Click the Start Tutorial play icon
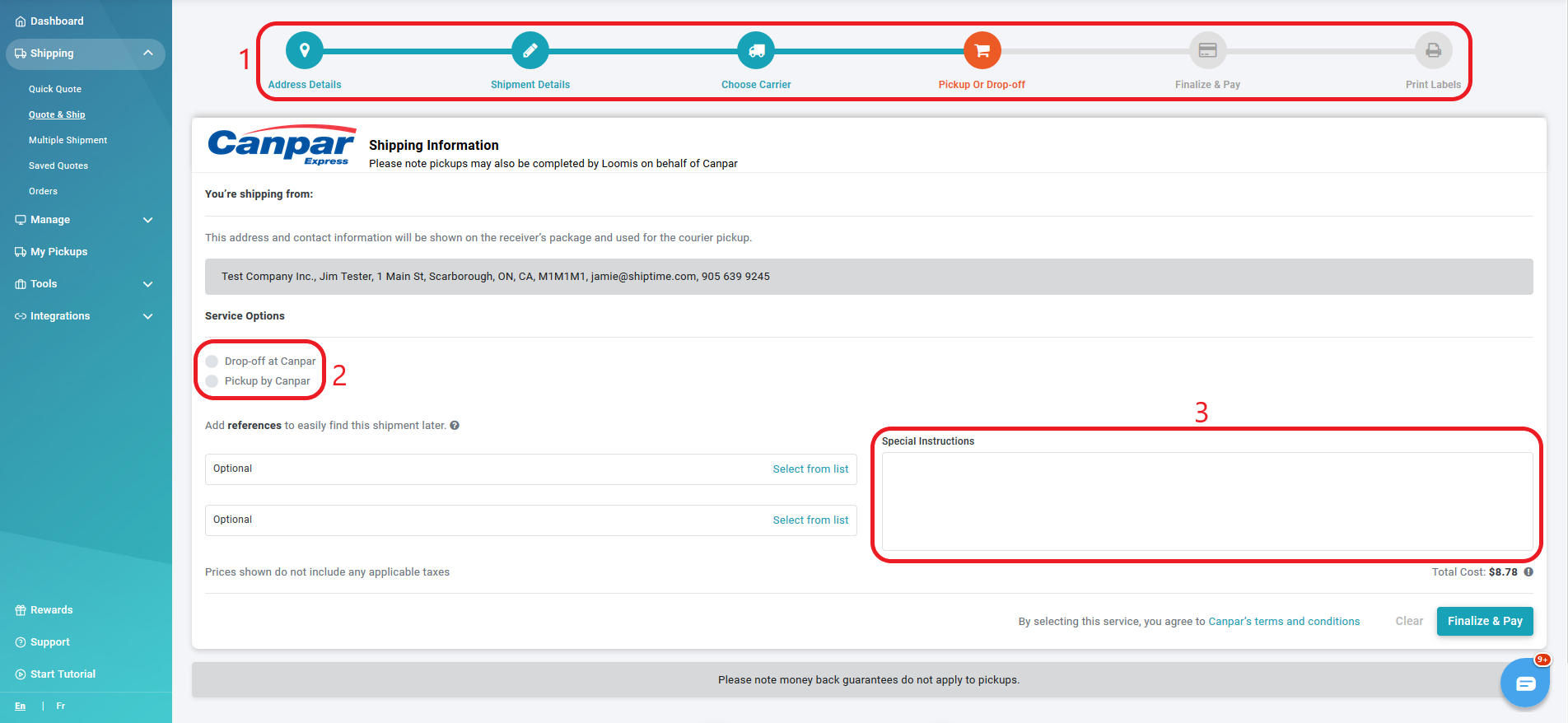The image size is (1568, 723). (21, 674)
